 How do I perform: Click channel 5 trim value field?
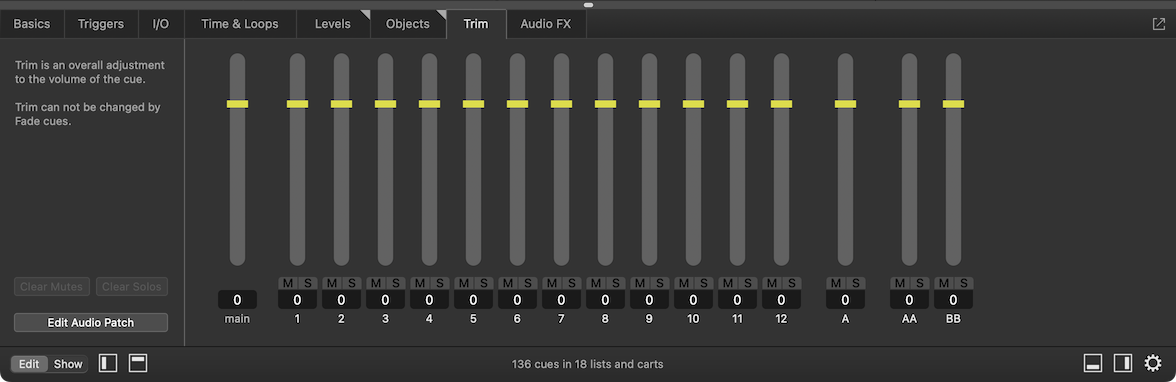[x=473, y=300]
